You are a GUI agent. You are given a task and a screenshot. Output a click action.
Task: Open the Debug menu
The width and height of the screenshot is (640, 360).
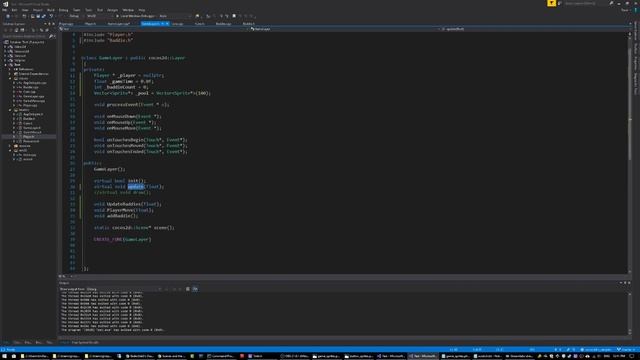63,10
